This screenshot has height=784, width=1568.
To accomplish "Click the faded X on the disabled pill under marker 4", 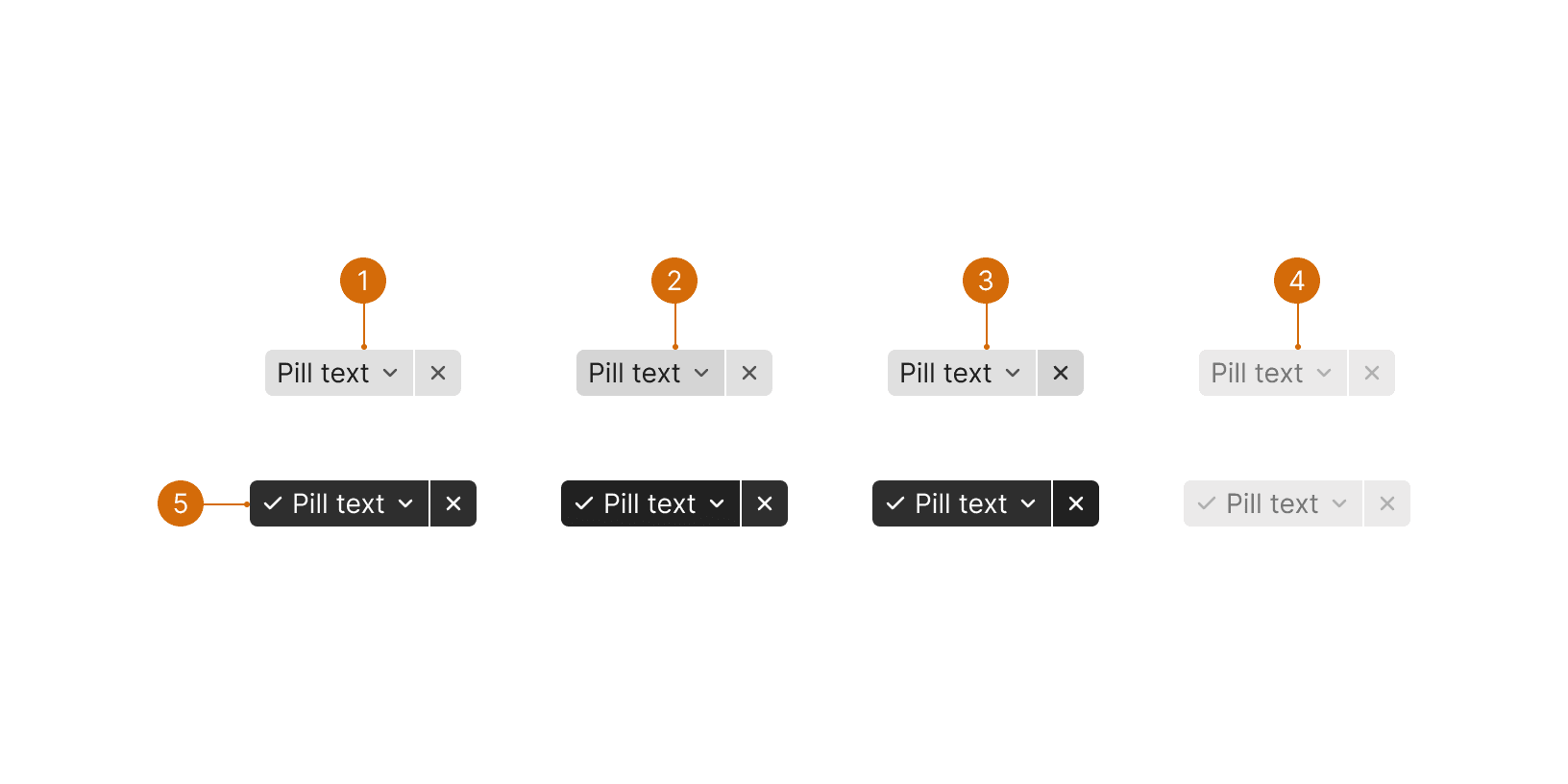I will pyautogui.click(x=1372, y=373).
